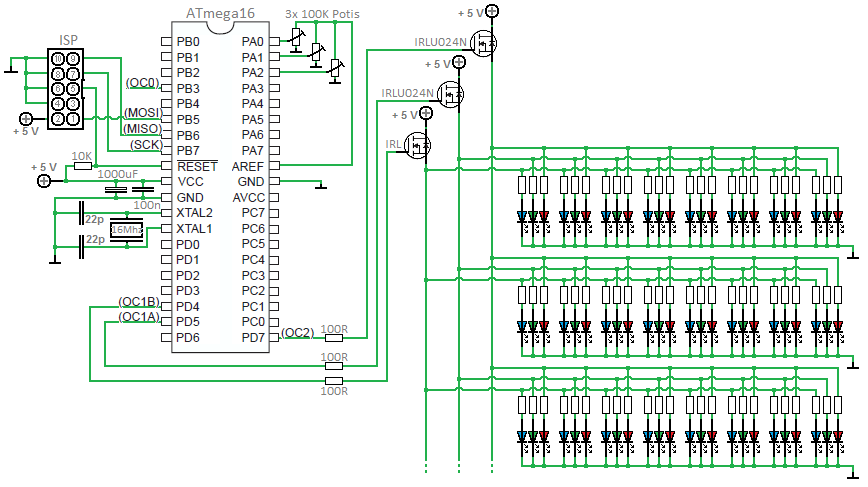Image resolution: width=868 pixels, height=487 pixels.
Task: Click the ground symbol on the right GND pin
Action: [x=321, y=185]
